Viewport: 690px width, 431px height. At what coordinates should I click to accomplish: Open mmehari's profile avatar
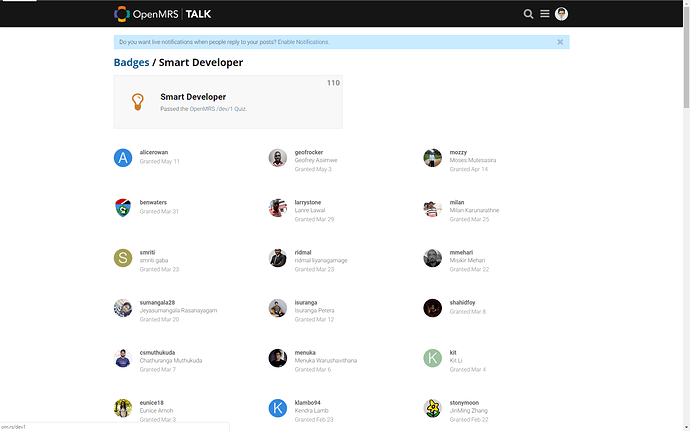(433, 258)
